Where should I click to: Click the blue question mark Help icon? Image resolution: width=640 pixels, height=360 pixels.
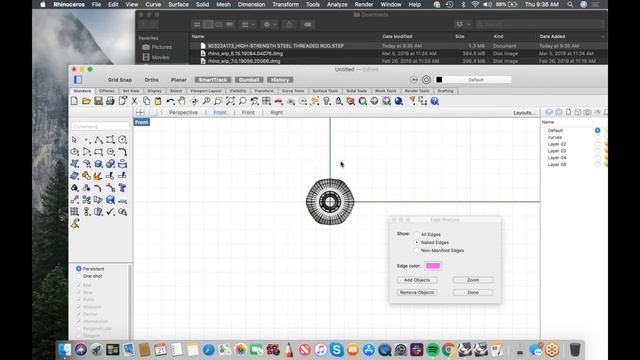[435, 101]
